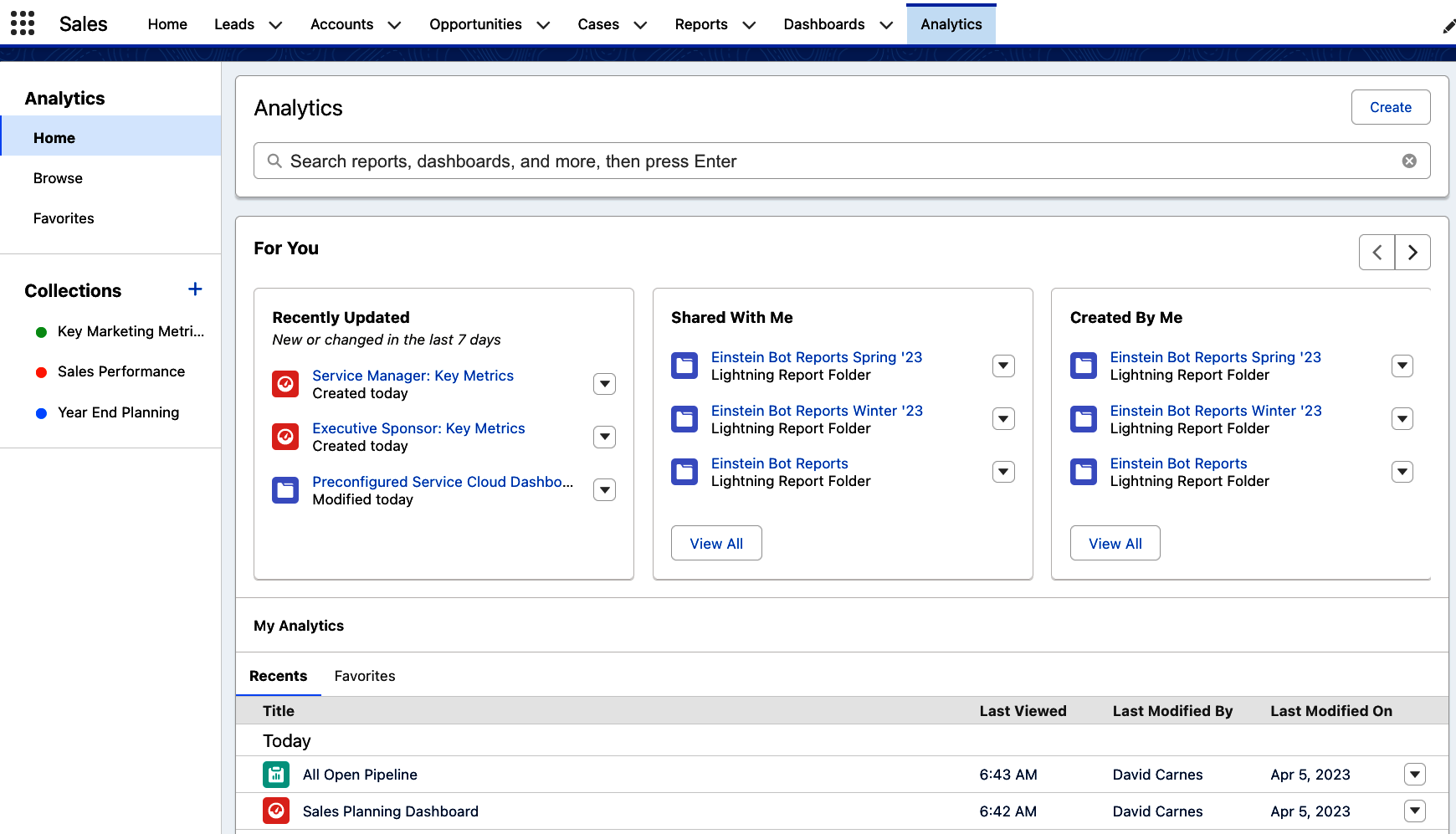Image resolution: width=1456 pixels, height=834 pixels.
Task: Open Key Marketing Metrics collection
Action: pos(131,331)
